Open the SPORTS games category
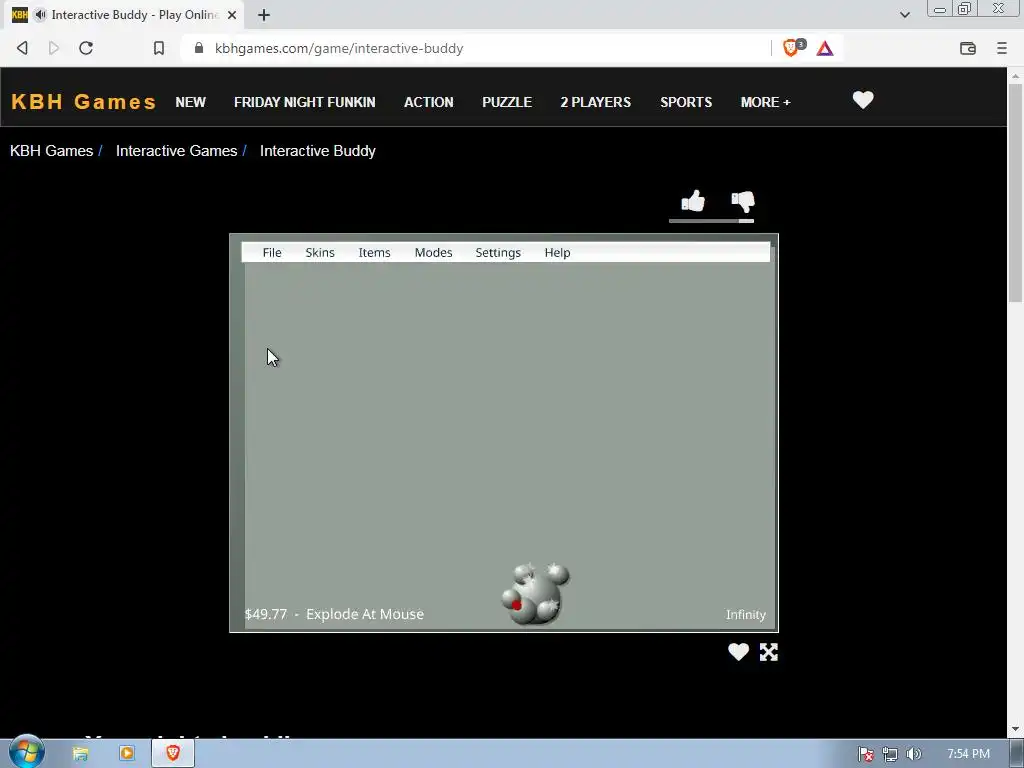The image size is (1024, 768). (686, 103)
